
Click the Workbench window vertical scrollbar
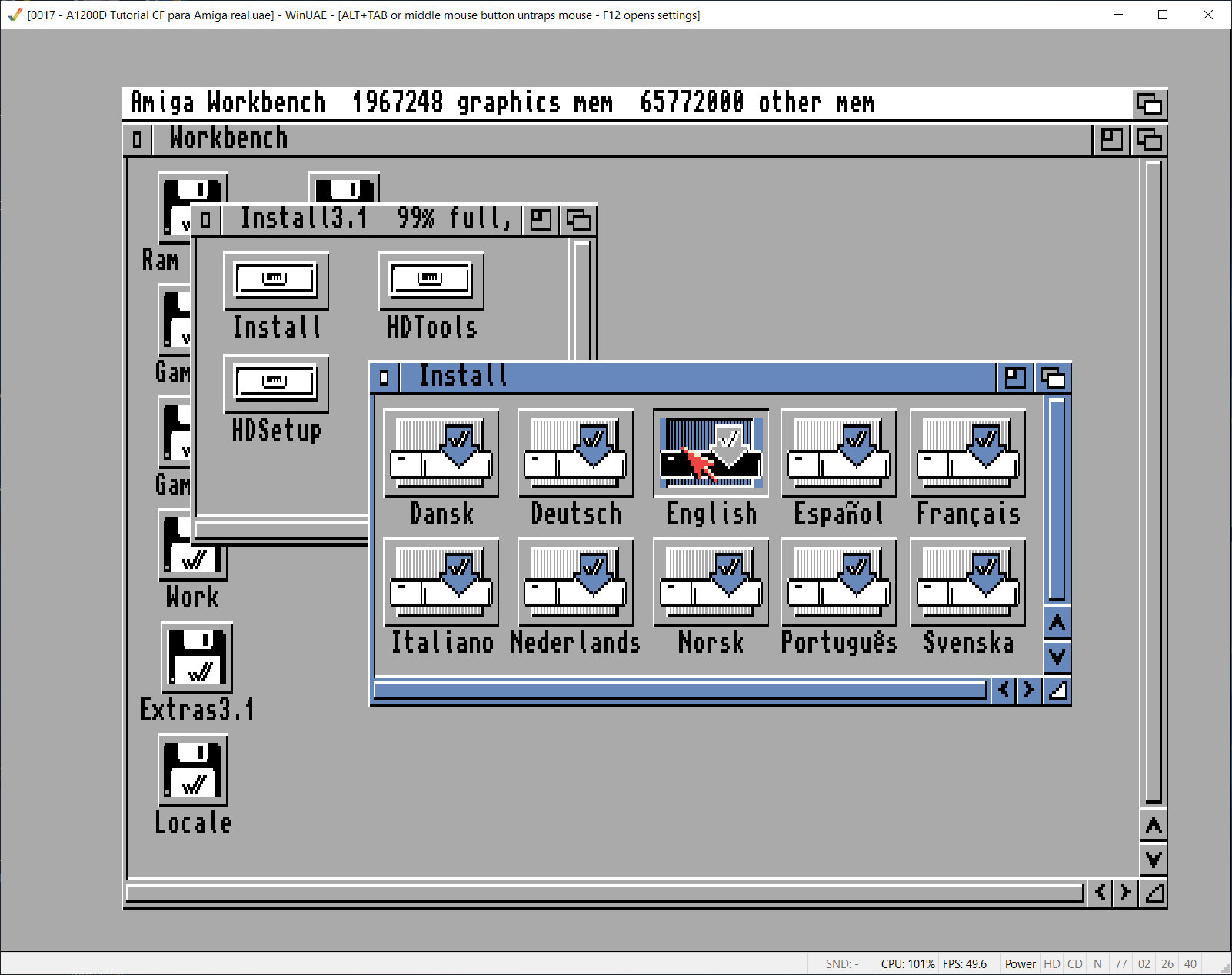pyautogui.click(x=1154, y=482)
